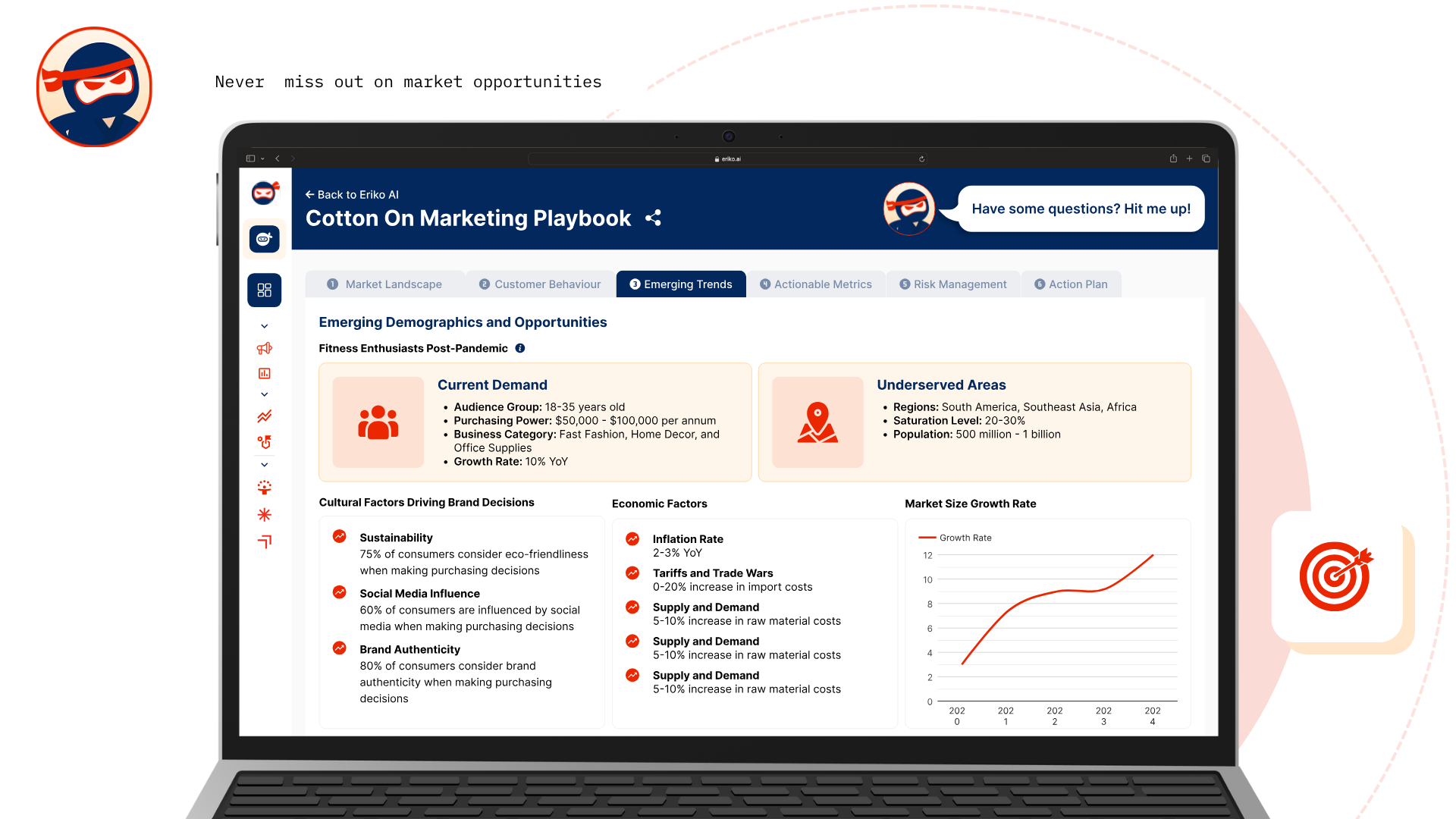The width and height of the screenshot is (1456, 819).
Task: Click 'Population: 500 million - 1 billion' text
Action: pos(977,435)
